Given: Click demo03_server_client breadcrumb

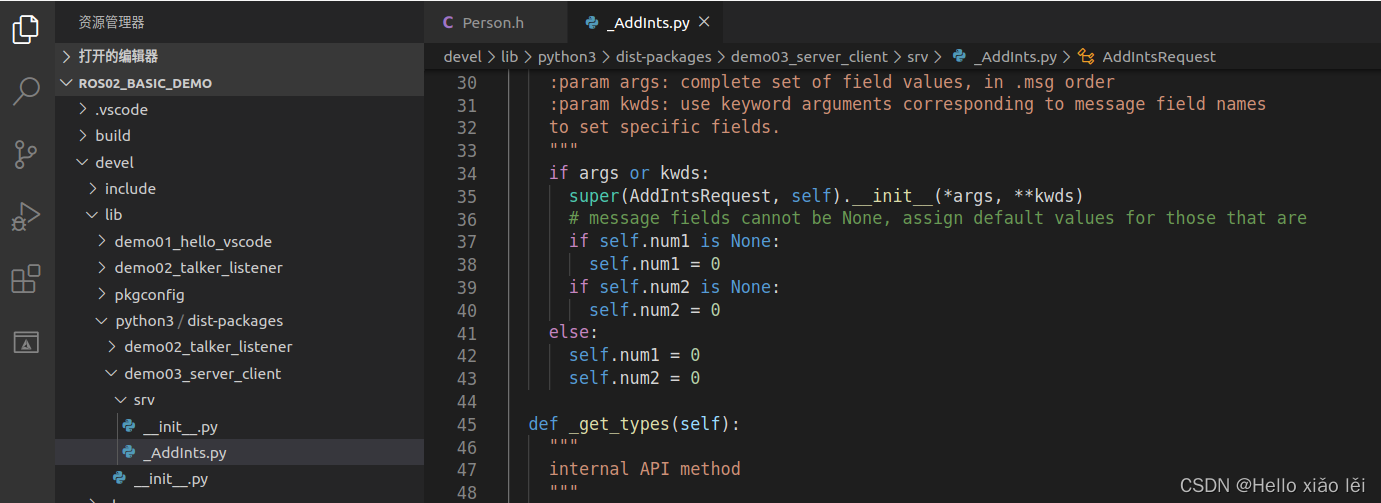Looking at the screenshot, I should [x=809, y=57].
